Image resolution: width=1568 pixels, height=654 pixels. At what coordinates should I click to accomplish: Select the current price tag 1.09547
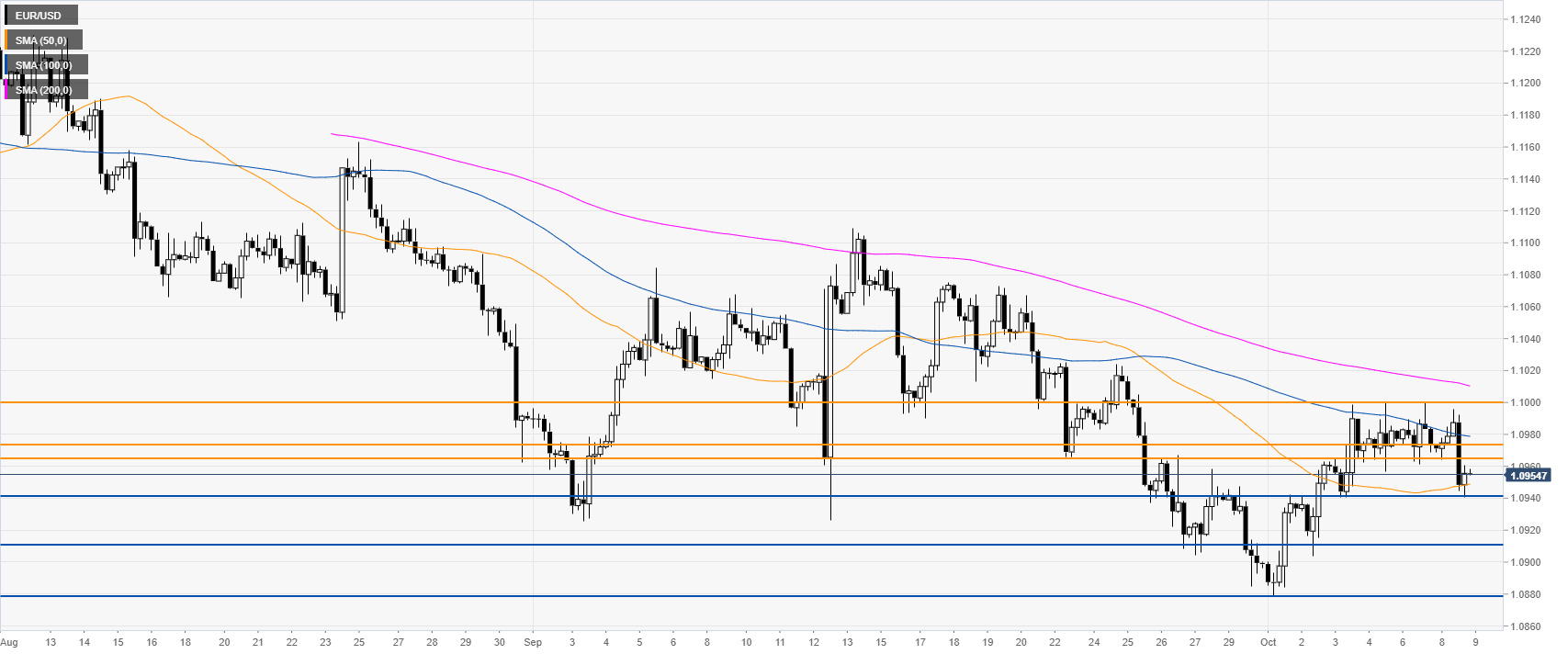[1528, 475]
